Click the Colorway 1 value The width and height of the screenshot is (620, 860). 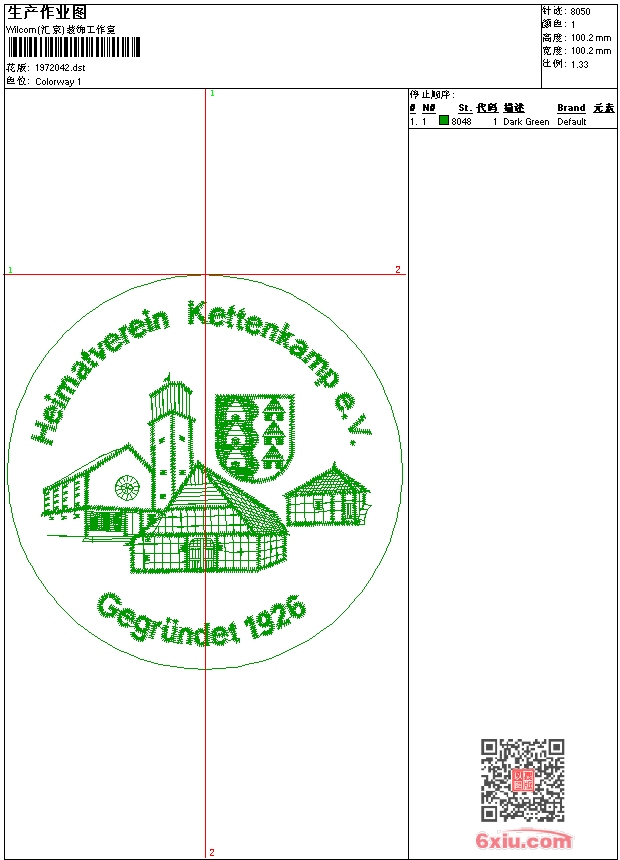tap(58, 82)
